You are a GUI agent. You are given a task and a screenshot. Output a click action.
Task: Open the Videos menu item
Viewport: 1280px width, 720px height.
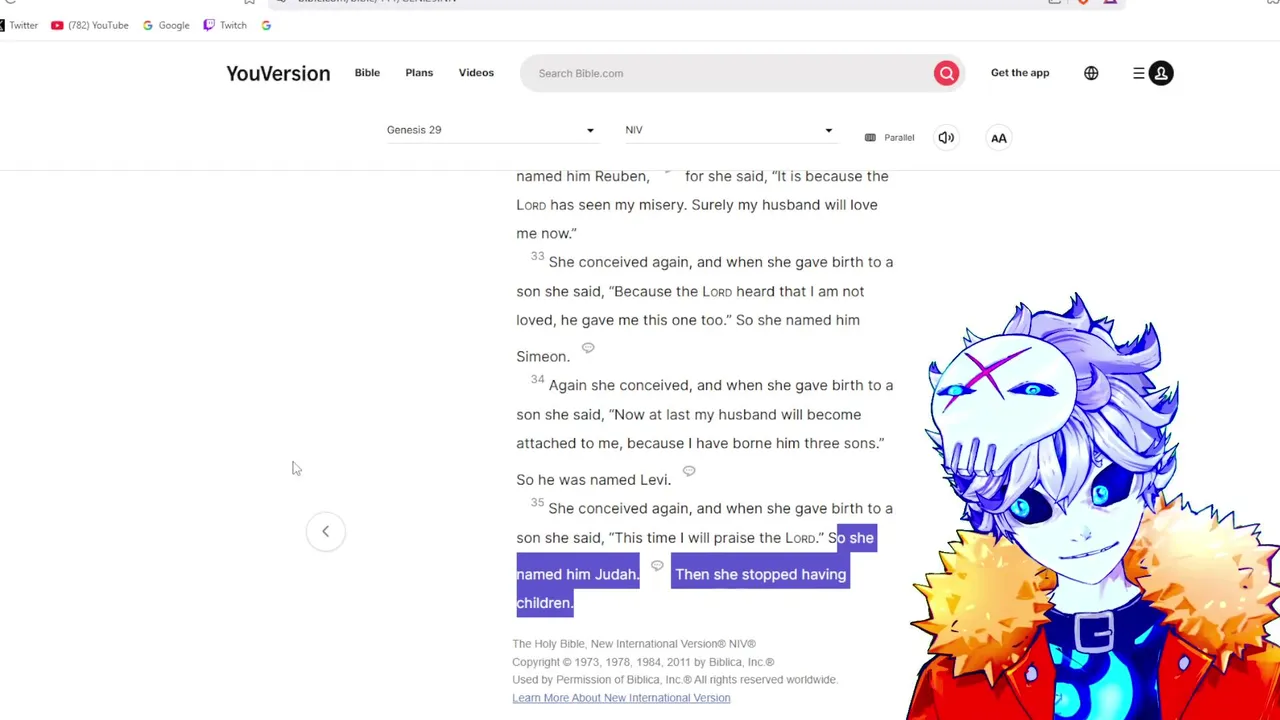point(476,73)
